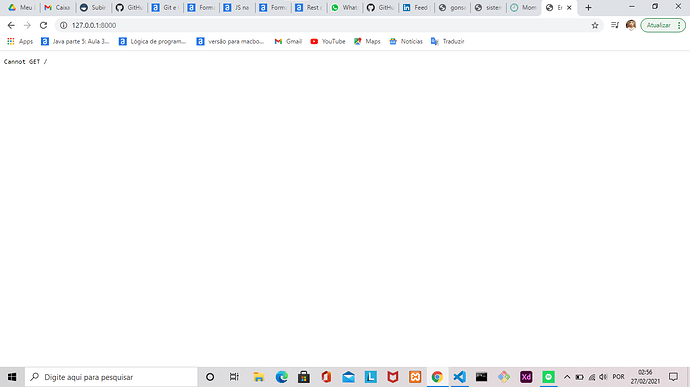
Task: Open the volume control in system tray
Action: (x=603, y=377)
